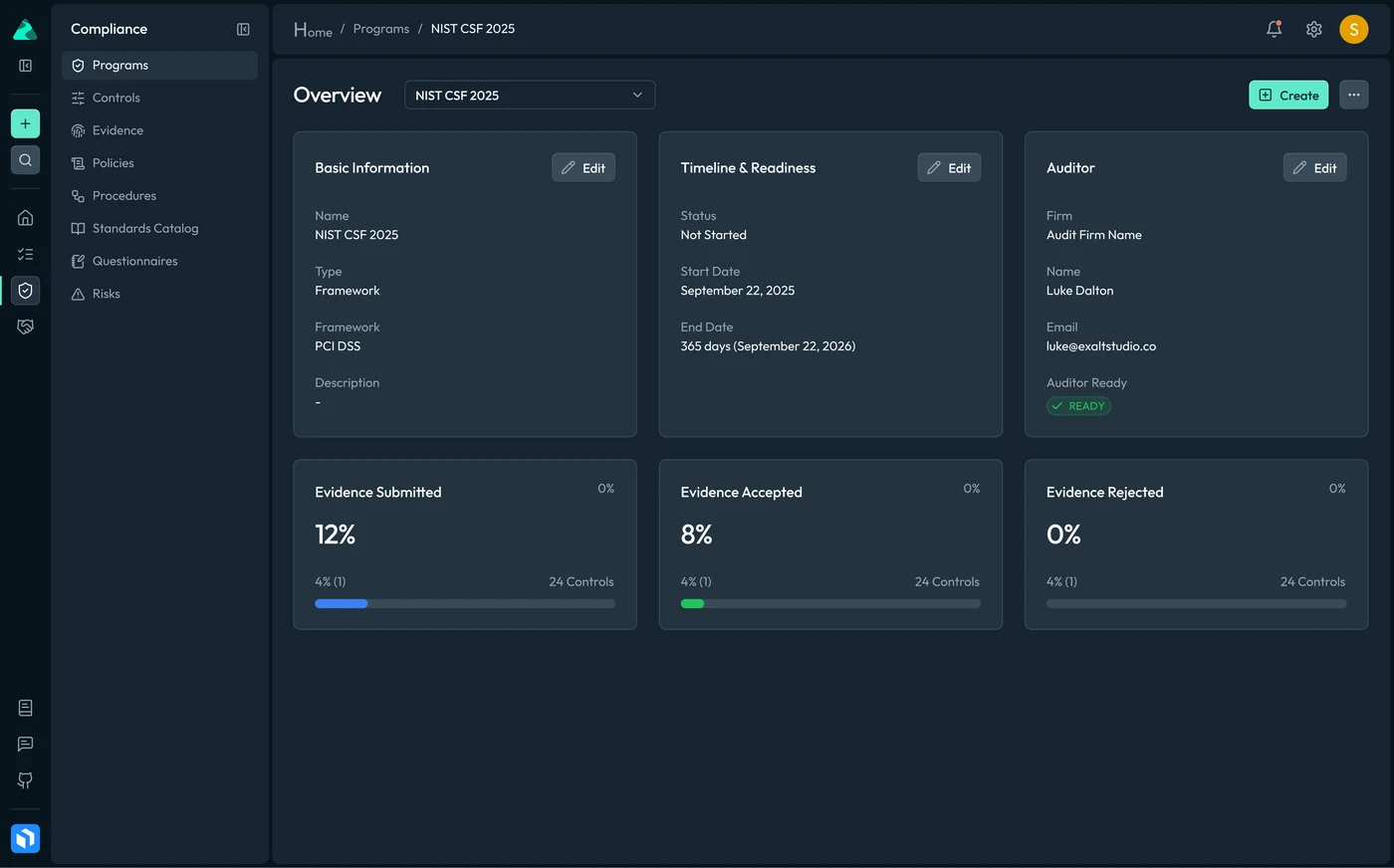Click the auditor name Luke Dalton
1394x868 pixels.
[1080, 291]
